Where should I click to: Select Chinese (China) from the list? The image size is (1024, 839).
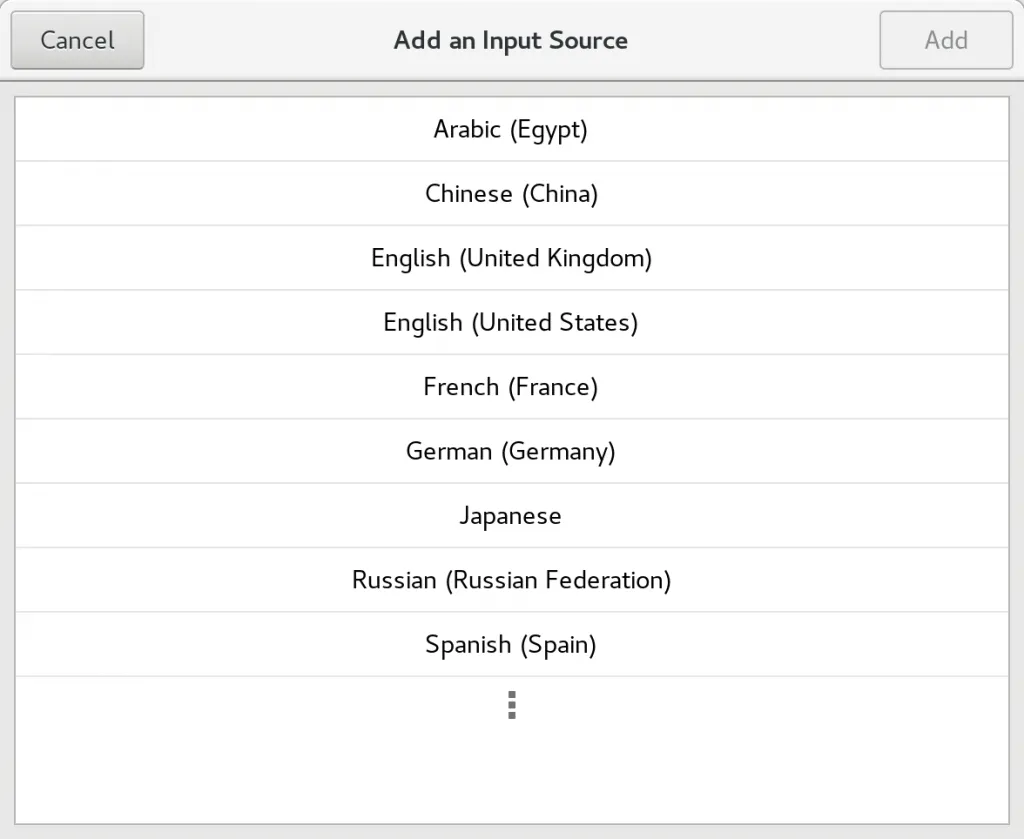pos(511,193)
